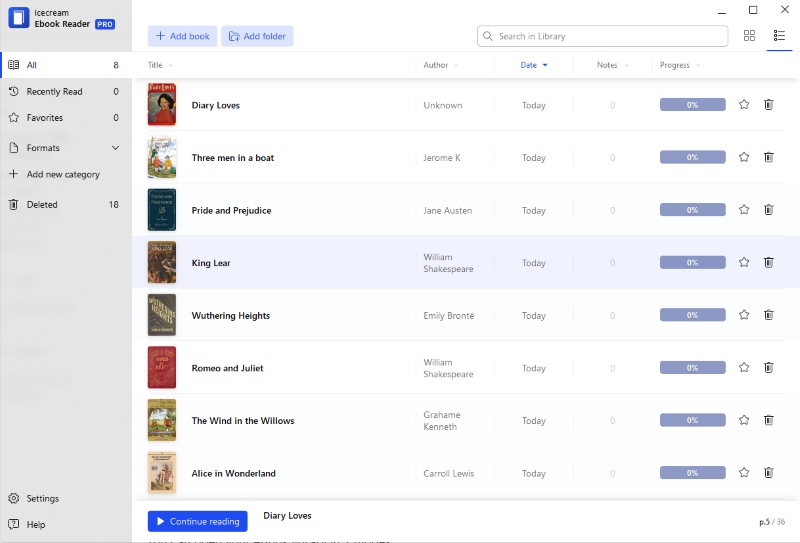The height and width of the screenshot is (543, 800).
Task: Remove Alice in Wonderland via trash icon
Action: [768, 473]
